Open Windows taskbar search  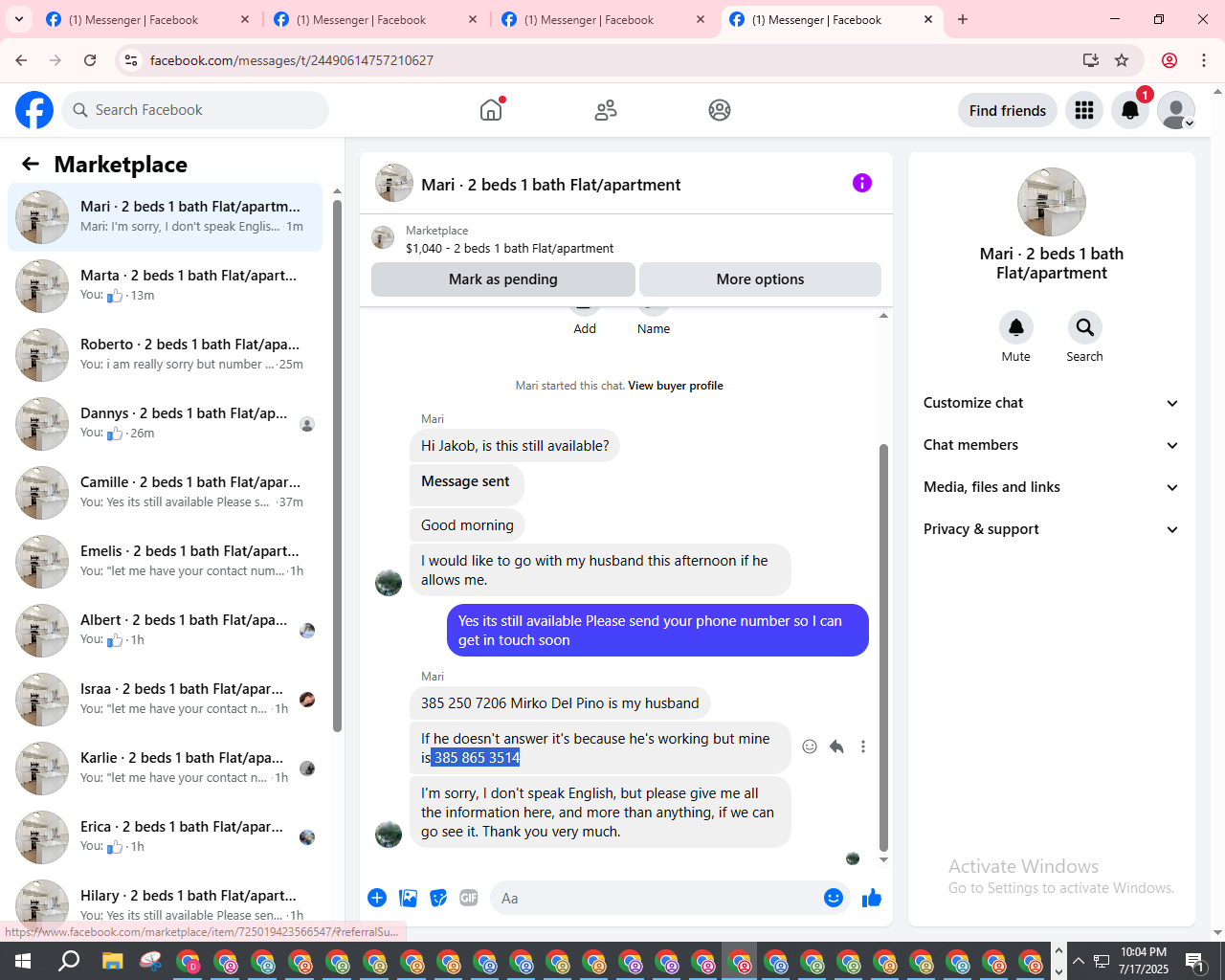tap(69, 961)
